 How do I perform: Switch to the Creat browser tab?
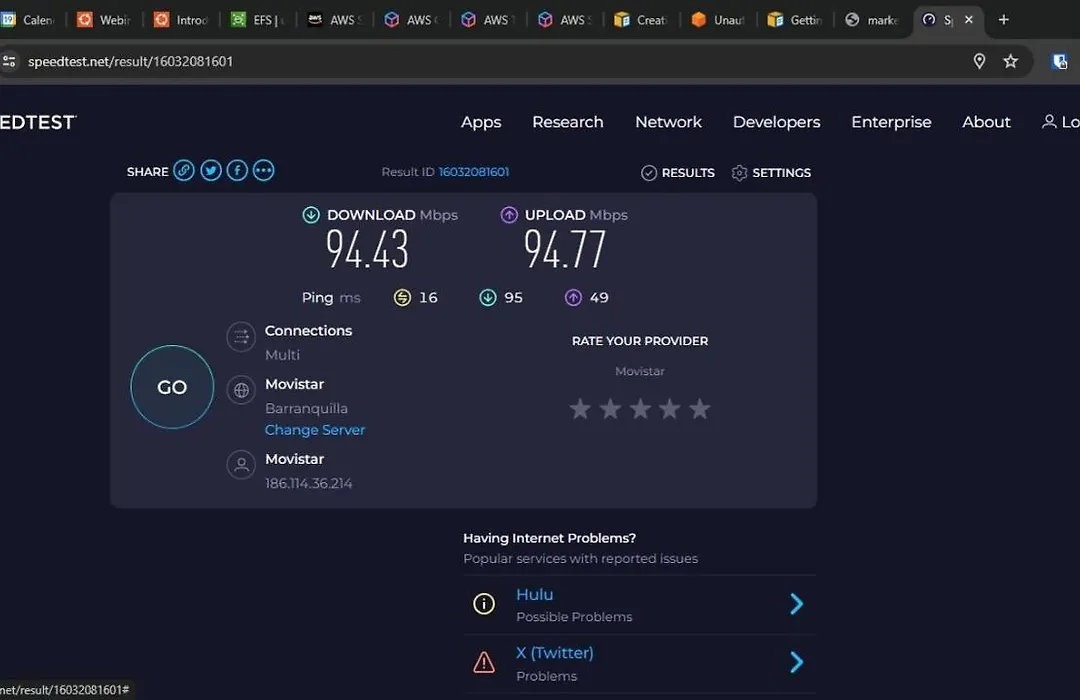[x=643, y=20]
